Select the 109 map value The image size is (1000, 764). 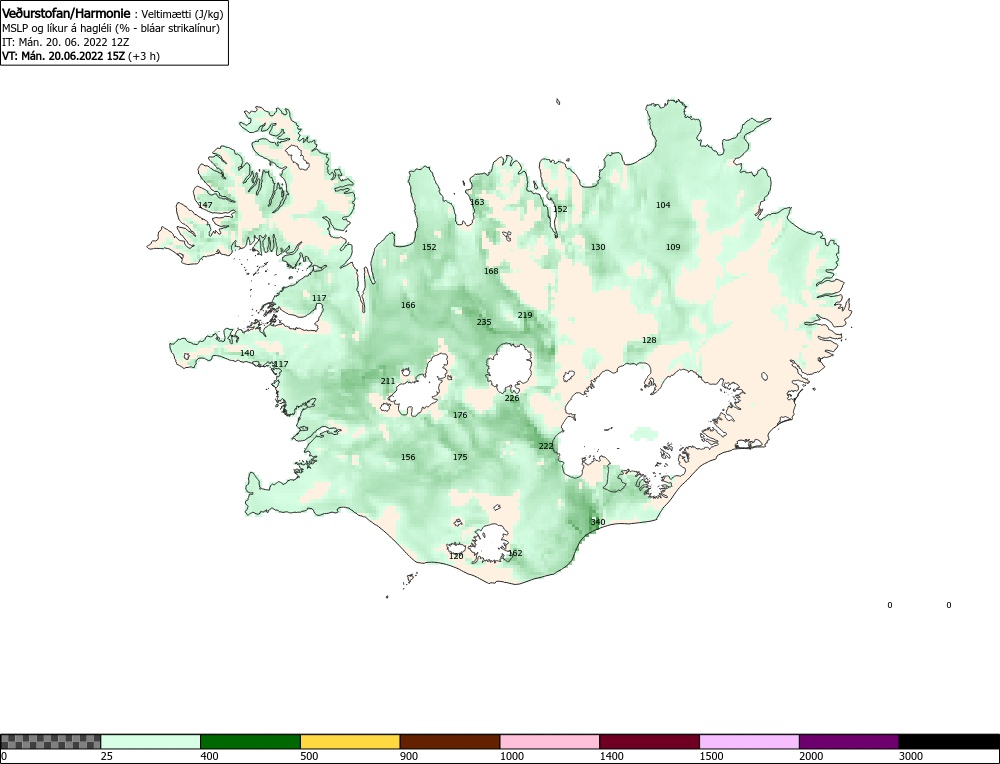pyautogui.click(x=673, y=247)
